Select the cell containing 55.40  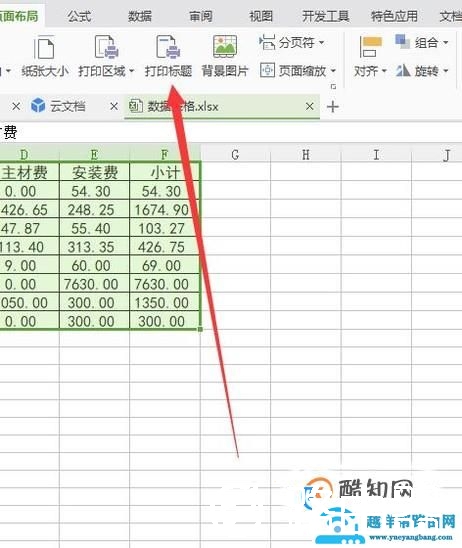pyautogui.click(x=95, y=228)
